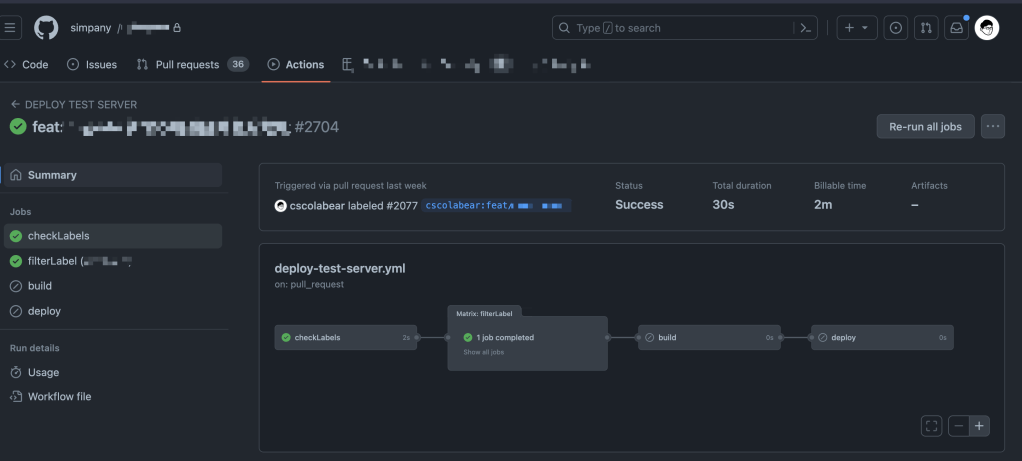Switch to the Code tab
This screenshot has height=461, width=1022.
pos(26,65)
